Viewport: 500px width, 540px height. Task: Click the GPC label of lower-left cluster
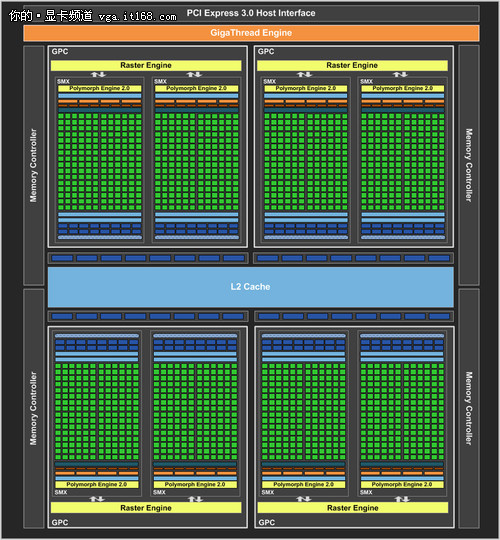60,522
